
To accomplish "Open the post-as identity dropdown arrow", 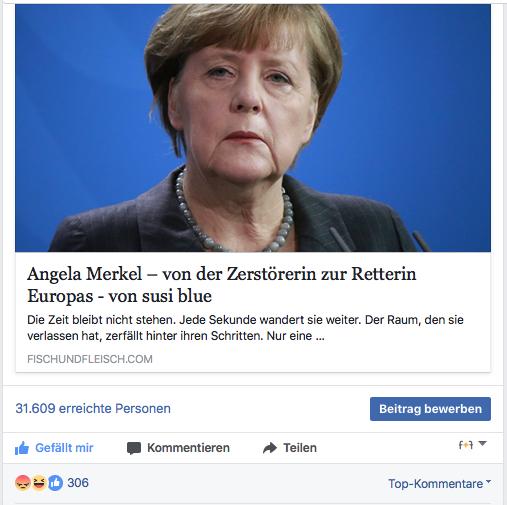I will click(482, 443).
